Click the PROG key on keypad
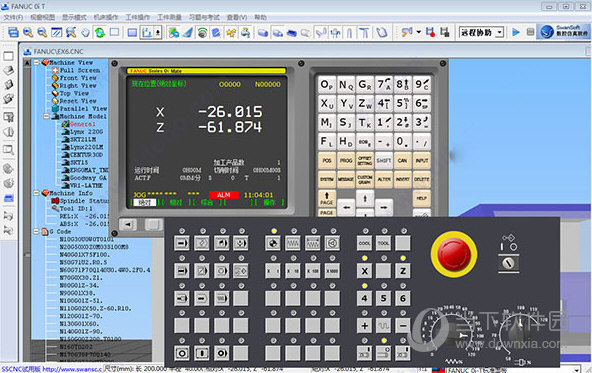 pyautogui.click(x=345, y=160)
